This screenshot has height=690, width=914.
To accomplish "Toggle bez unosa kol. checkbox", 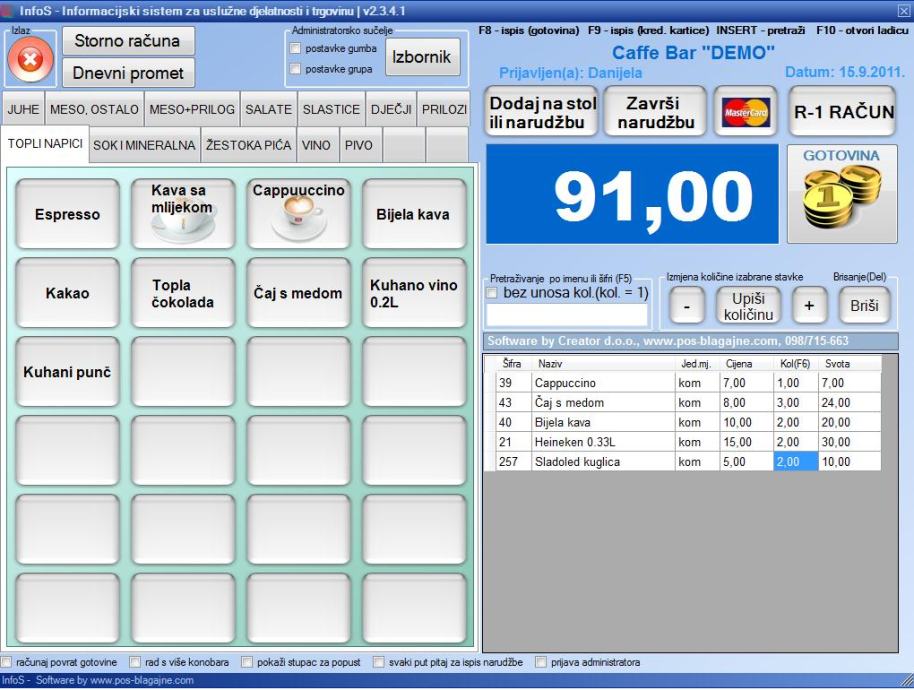I will [493, 293].
